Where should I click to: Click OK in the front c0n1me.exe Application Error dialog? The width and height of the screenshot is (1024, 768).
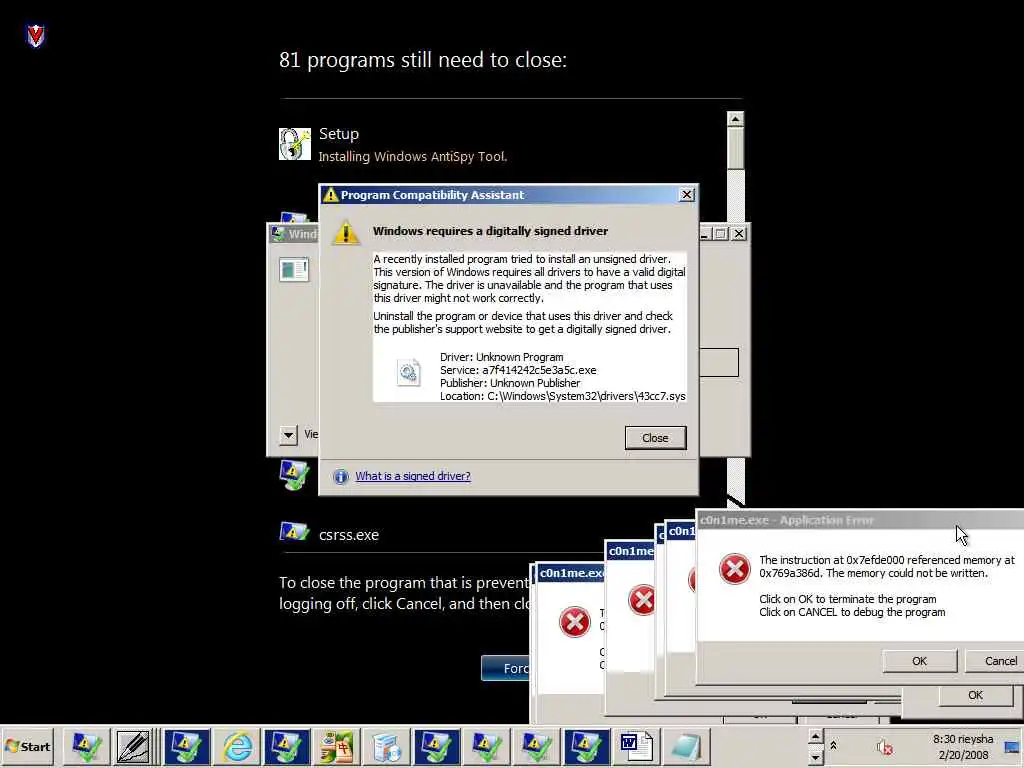coord(920,661)
